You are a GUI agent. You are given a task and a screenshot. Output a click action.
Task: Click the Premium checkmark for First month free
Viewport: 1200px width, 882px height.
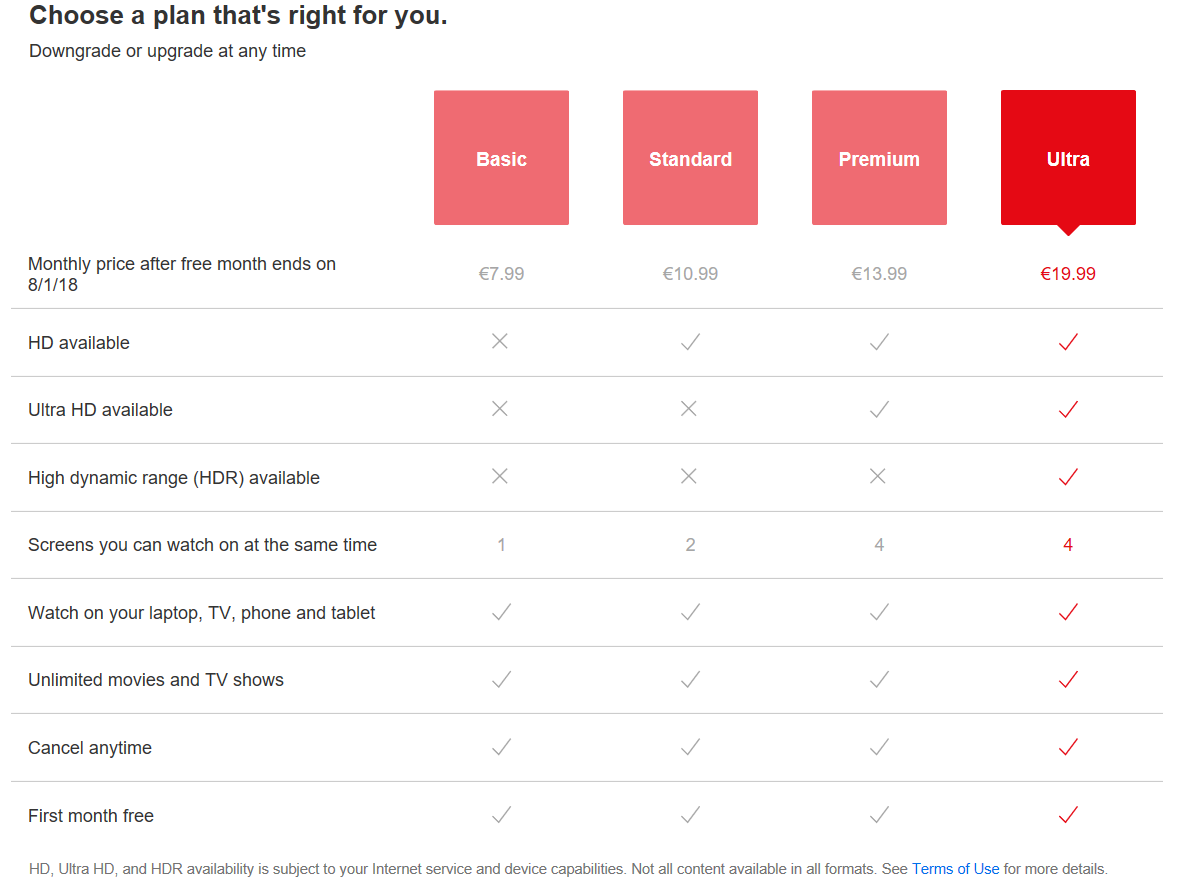878,815
